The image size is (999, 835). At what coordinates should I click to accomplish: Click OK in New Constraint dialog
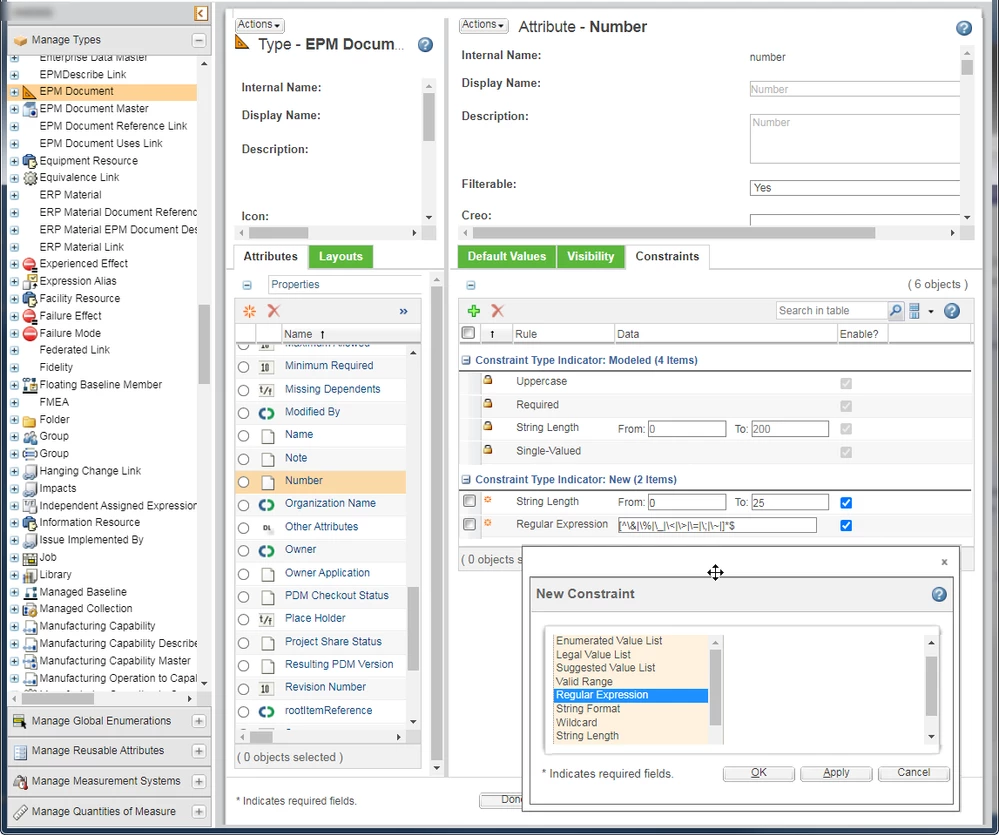tap(758, 773)
